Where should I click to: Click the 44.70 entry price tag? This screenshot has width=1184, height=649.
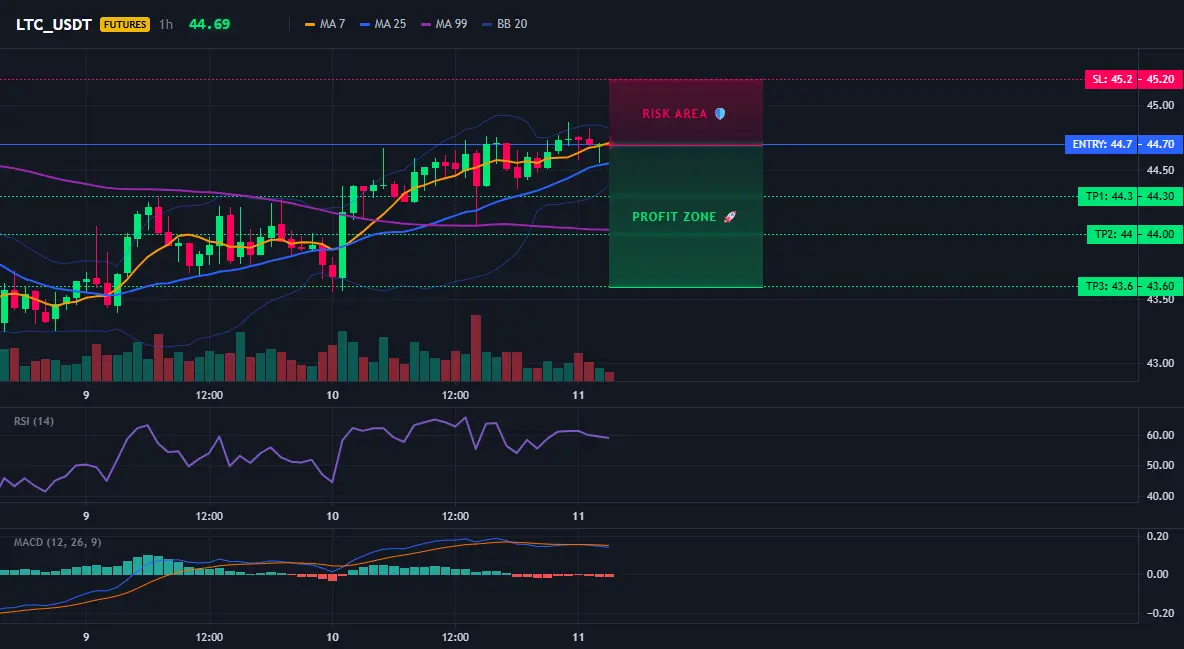coord(1160,144)
